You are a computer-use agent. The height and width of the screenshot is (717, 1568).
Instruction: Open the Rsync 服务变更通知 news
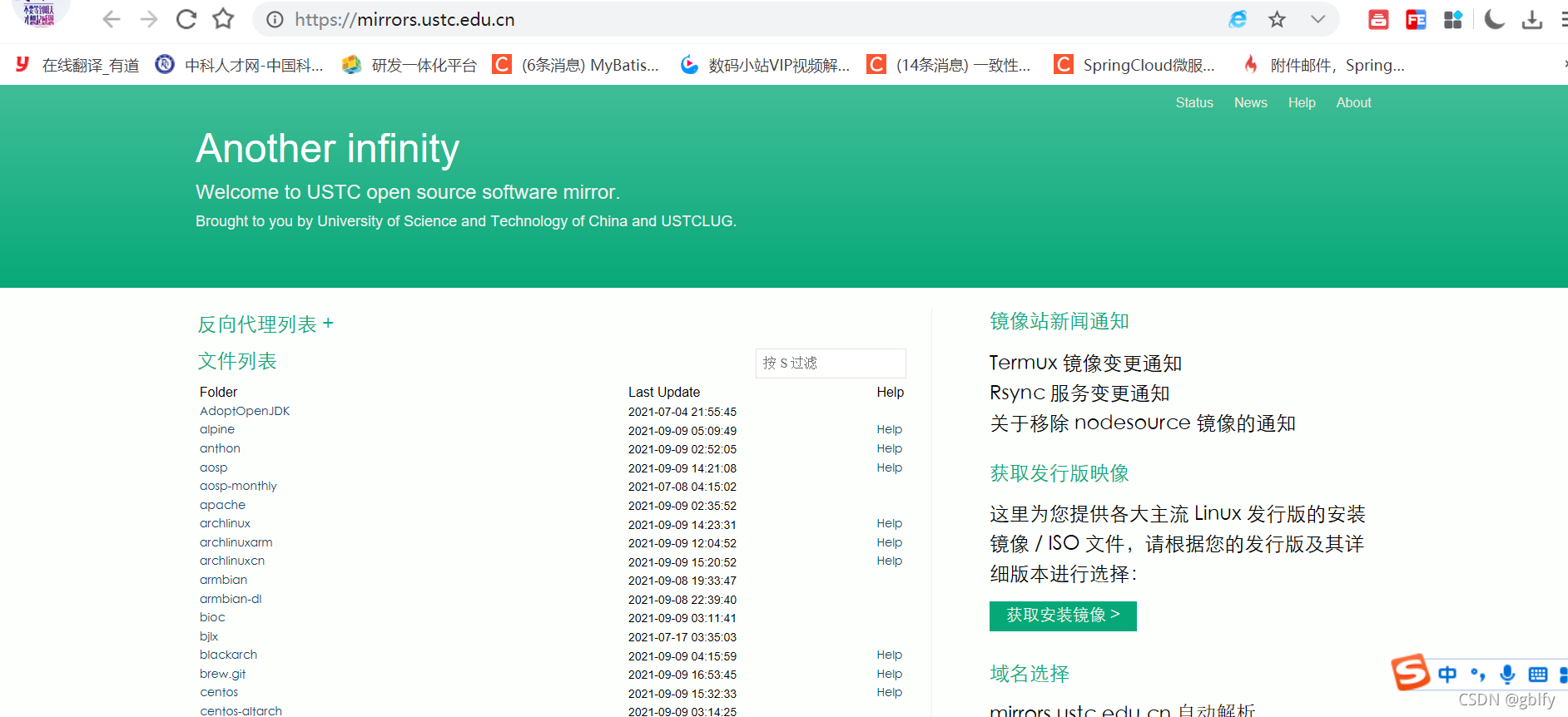pos(1079,393)
